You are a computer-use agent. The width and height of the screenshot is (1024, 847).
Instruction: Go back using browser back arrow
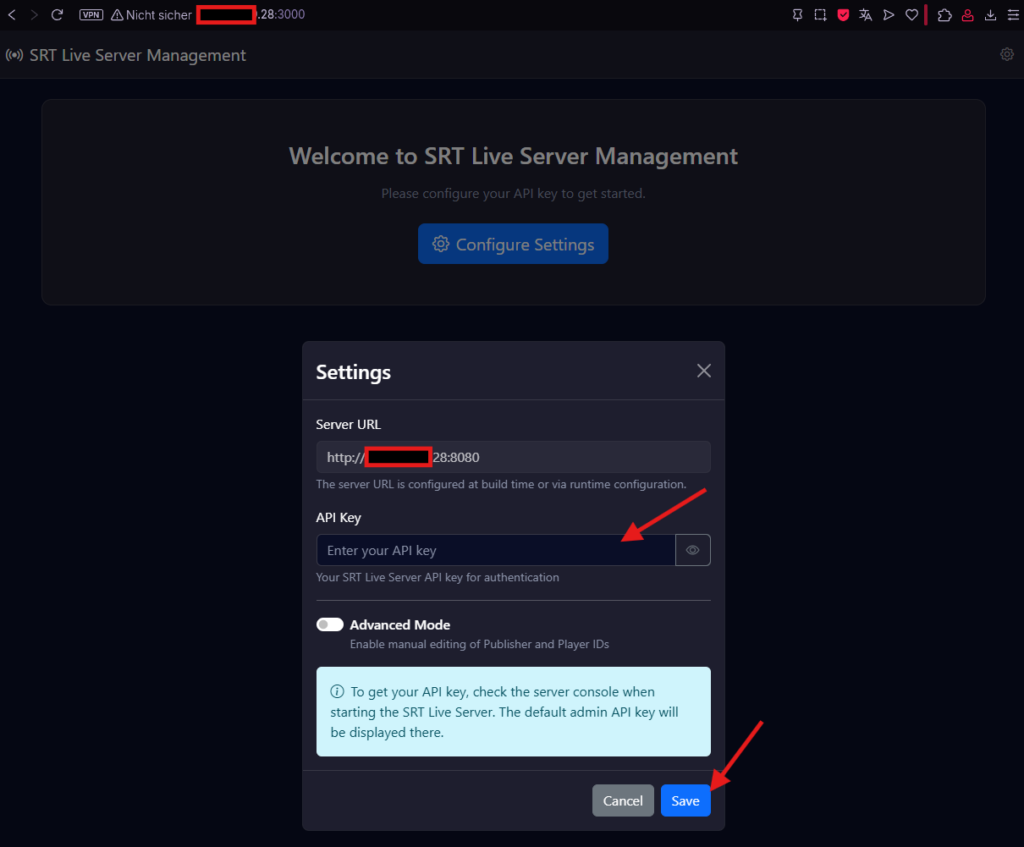(12, 15)
